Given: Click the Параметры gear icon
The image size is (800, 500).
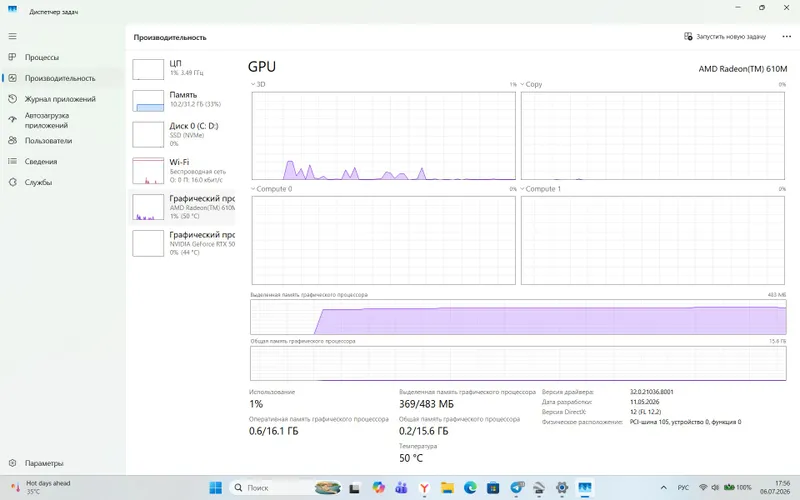Looking at the screenshot, I should (x=12, y=463).
